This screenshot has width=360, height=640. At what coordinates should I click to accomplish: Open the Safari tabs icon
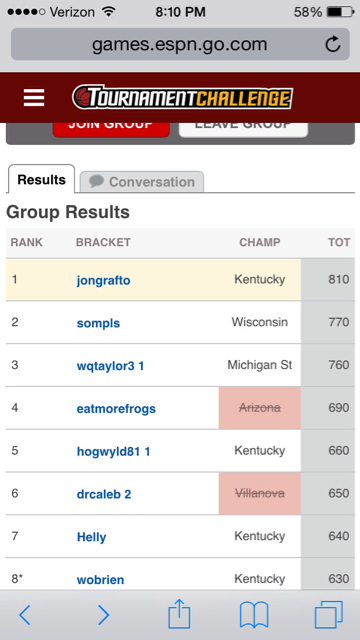329,615
